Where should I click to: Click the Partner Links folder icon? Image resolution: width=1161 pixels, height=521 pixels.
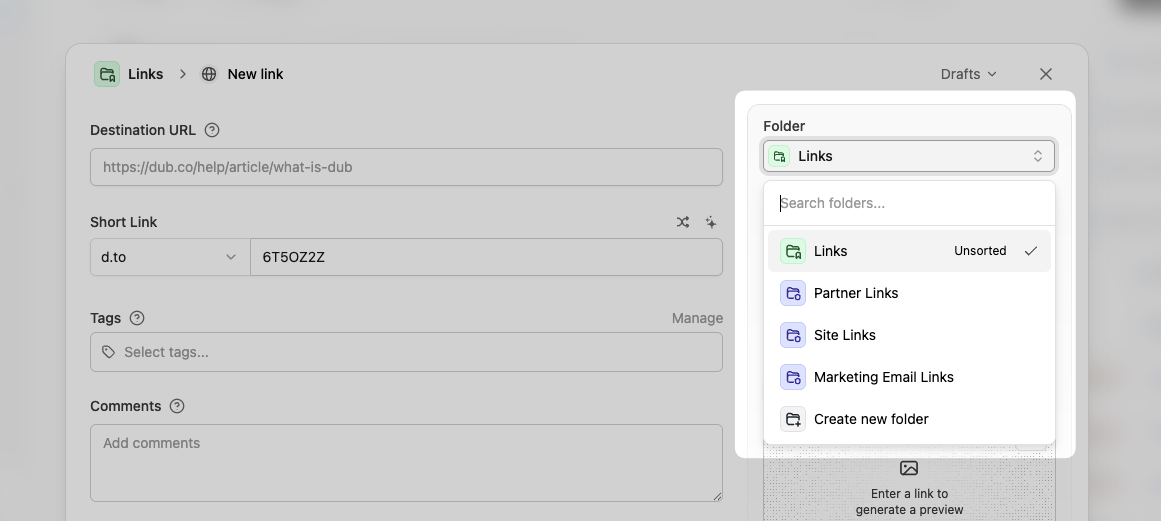pyautogui.click(x=793, y=293)
